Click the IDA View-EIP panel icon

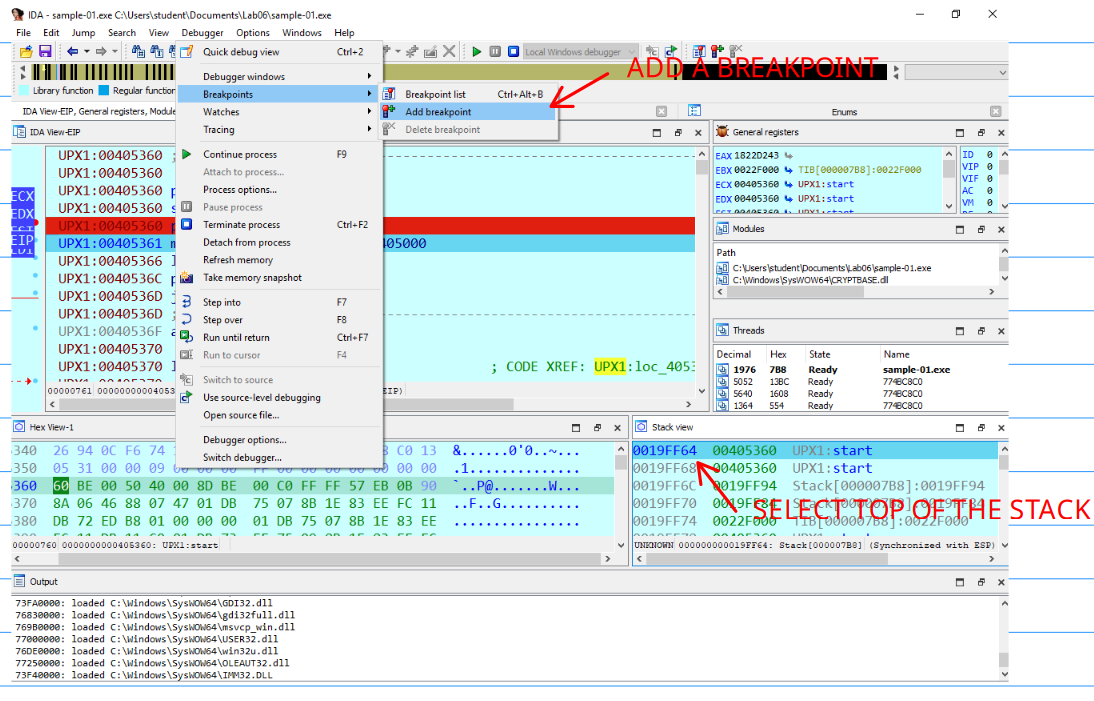20,132
